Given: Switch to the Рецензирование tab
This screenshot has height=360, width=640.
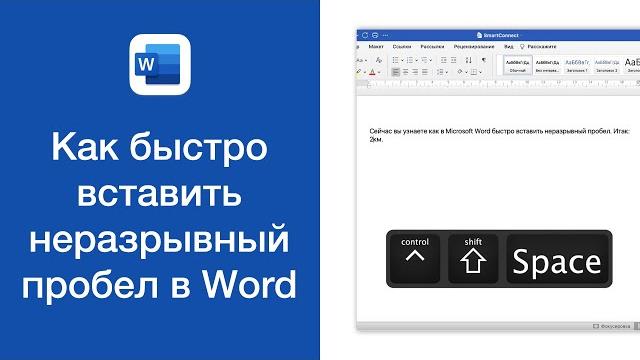Looking at the screenshot, I should pyautogui.click(x=474, y=47).
